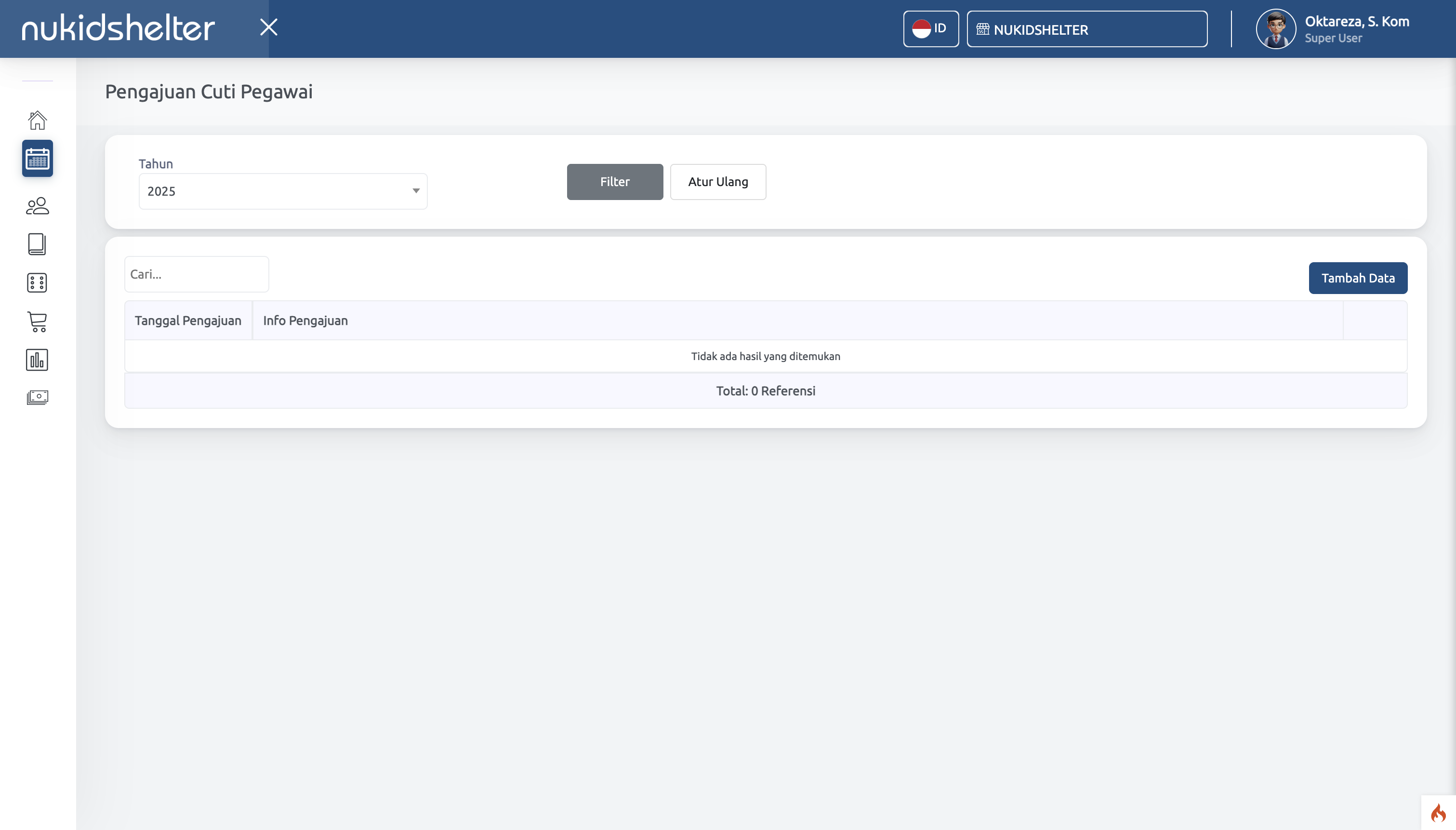Open the users group sidebar icon

(37, 206)
